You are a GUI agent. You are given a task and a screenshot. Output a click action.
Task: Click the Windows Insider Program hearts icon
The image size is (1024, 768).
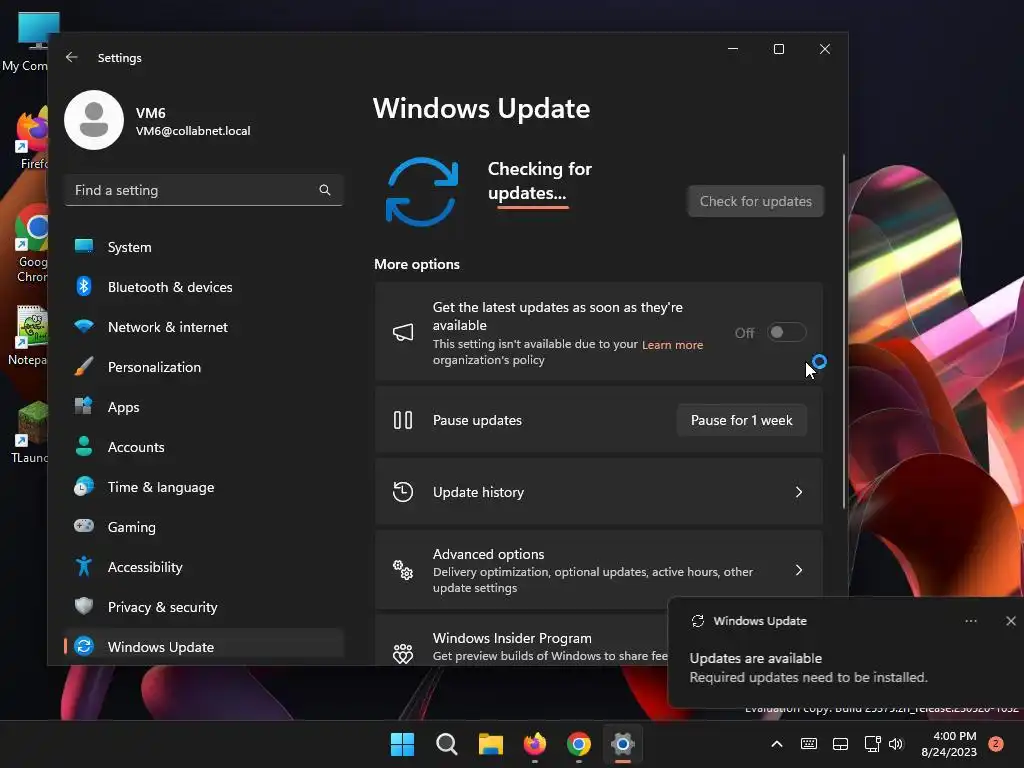pyautogui.click(x=403, y=653)
